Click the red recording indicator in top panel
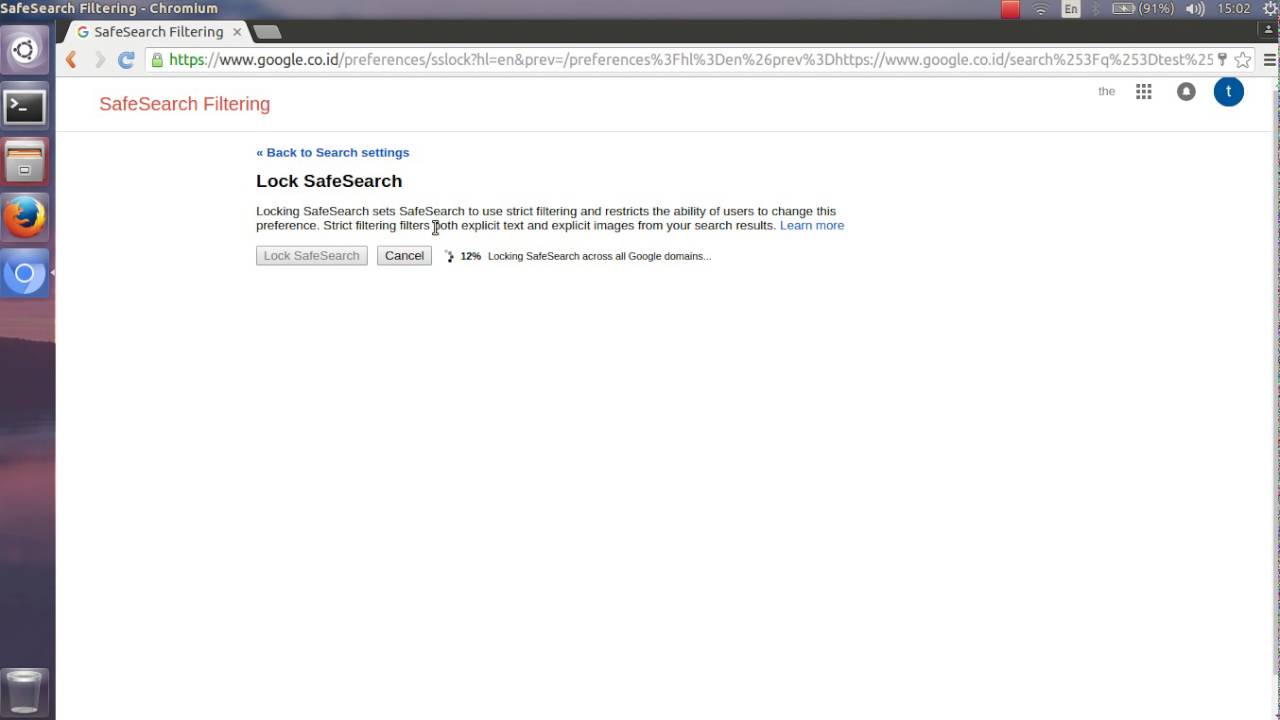 1010,9
